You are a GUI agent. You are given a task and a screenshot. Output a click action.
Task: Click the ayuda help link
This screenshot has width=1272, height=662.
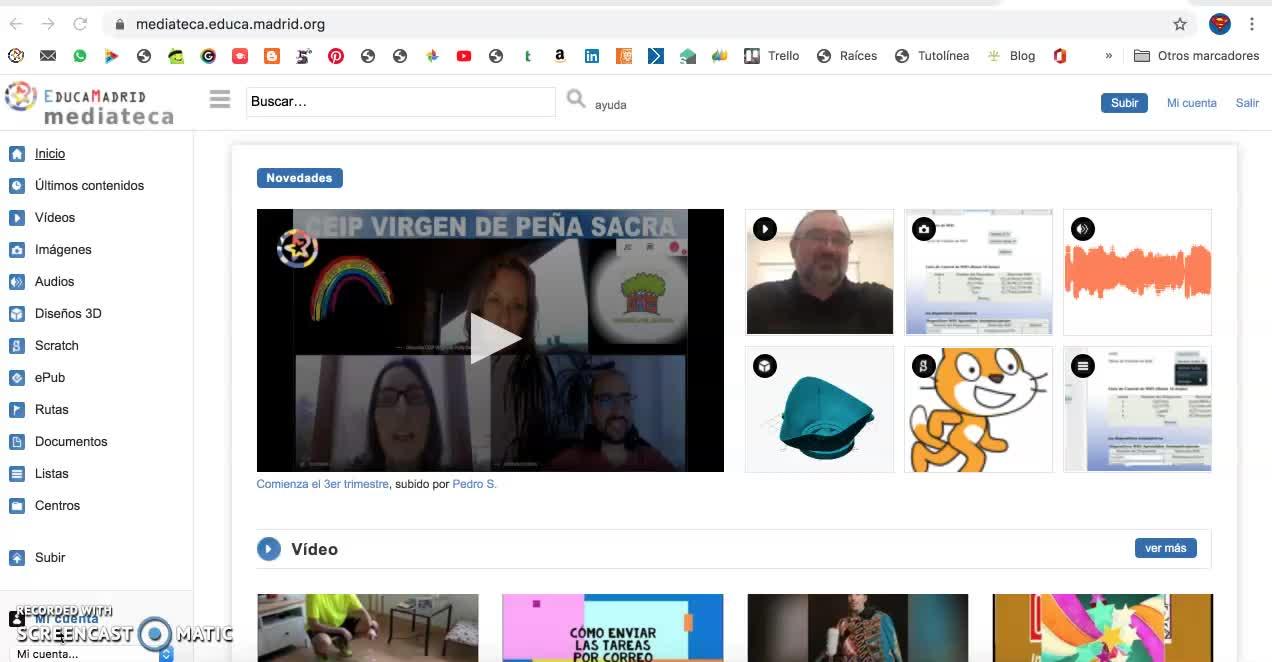click(x=610, y=105)
